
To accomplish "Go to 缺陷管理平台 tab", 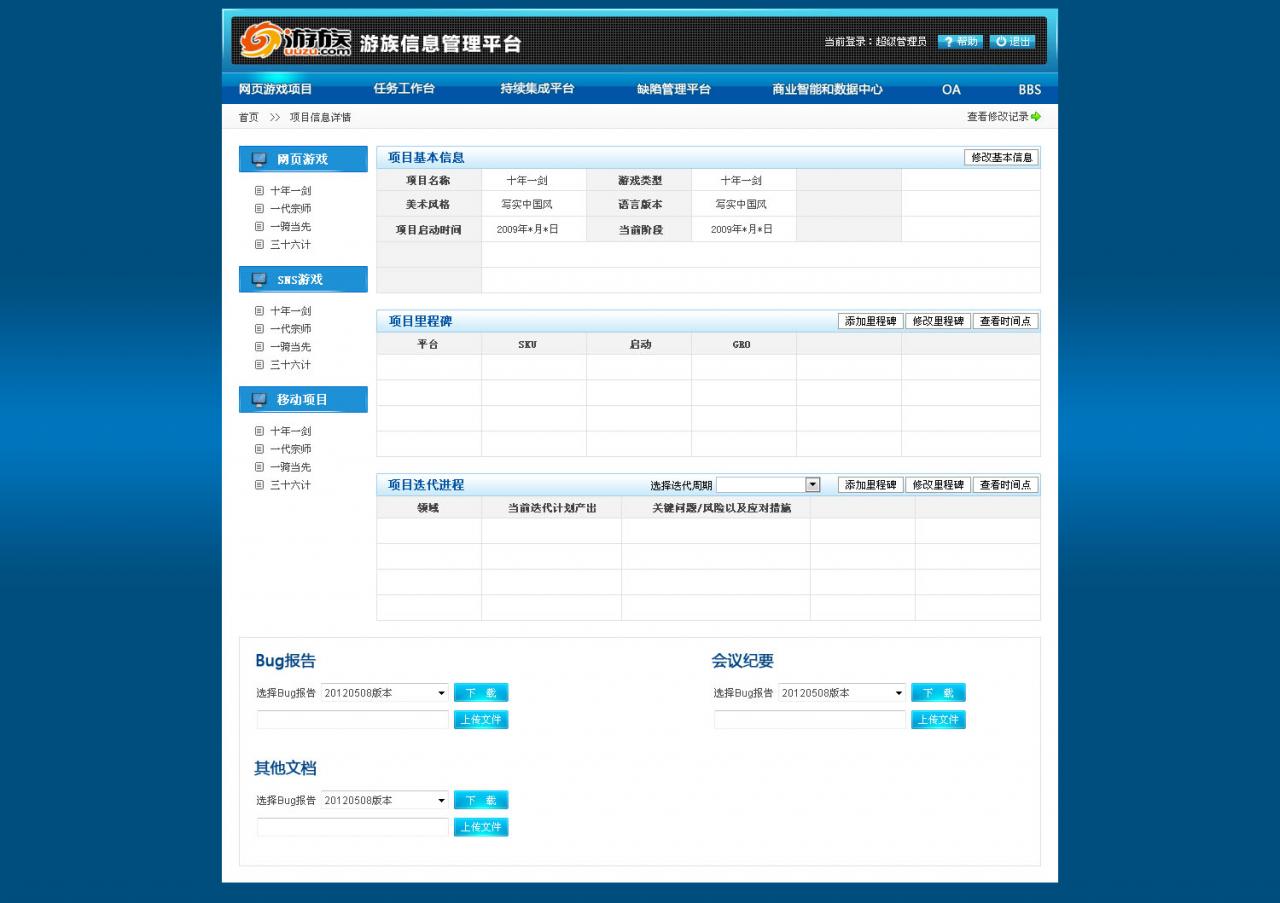I will pyautogui.click(x=673, y=89).
